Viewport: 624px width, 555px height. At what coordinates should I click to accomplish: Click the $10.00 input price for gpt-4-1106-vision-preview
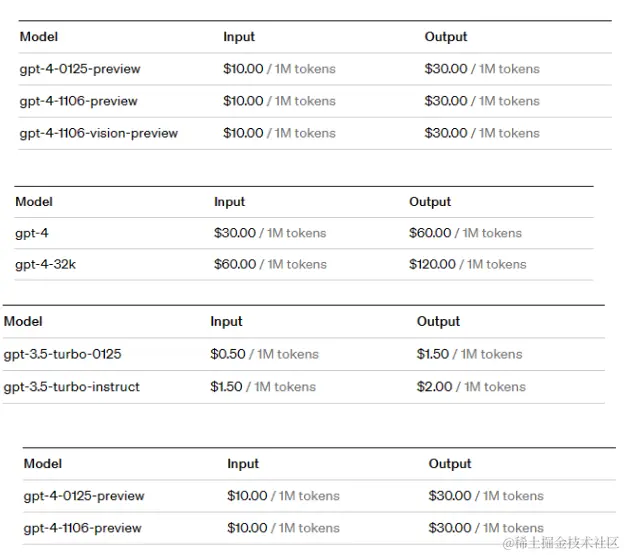[x=244, y=133]
